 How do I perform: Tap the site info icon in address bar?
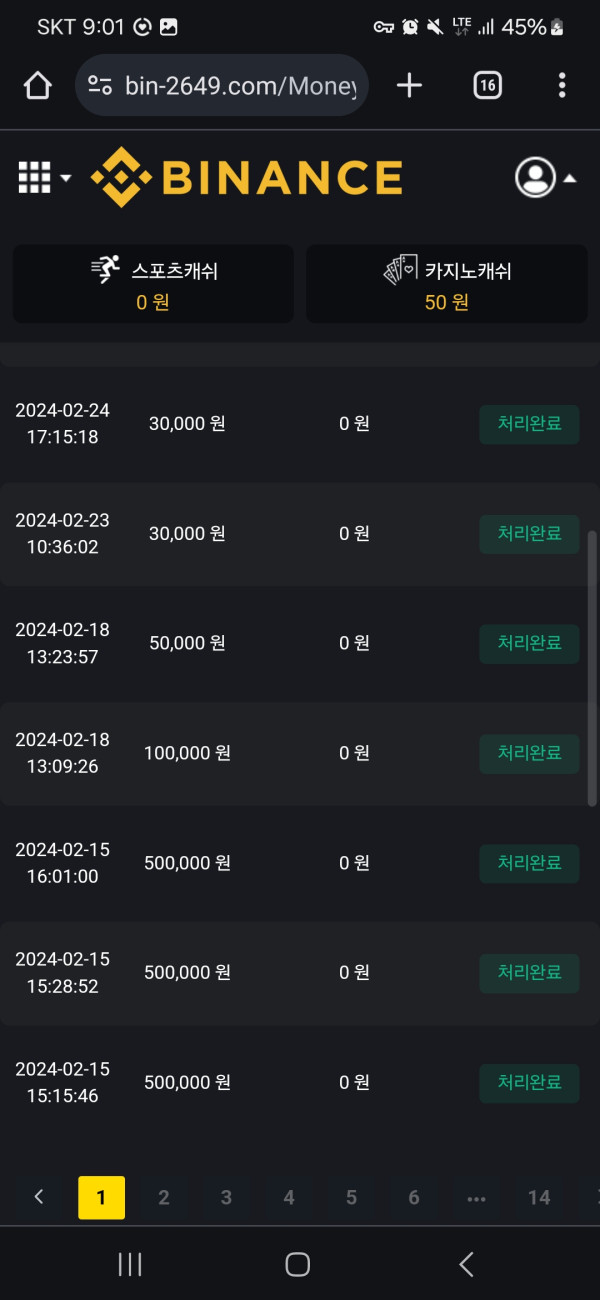(99, 86)
